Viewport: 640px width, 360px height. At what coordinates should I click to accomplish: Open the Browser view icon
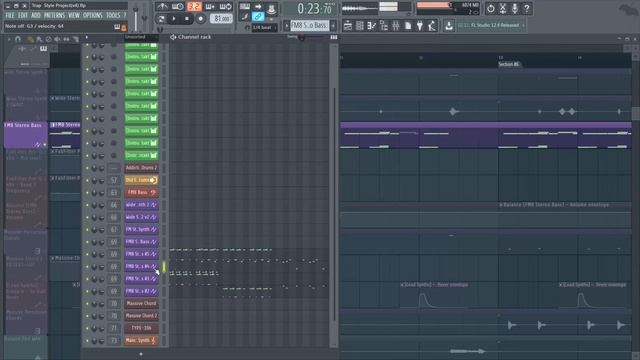[x=384, y=26]
